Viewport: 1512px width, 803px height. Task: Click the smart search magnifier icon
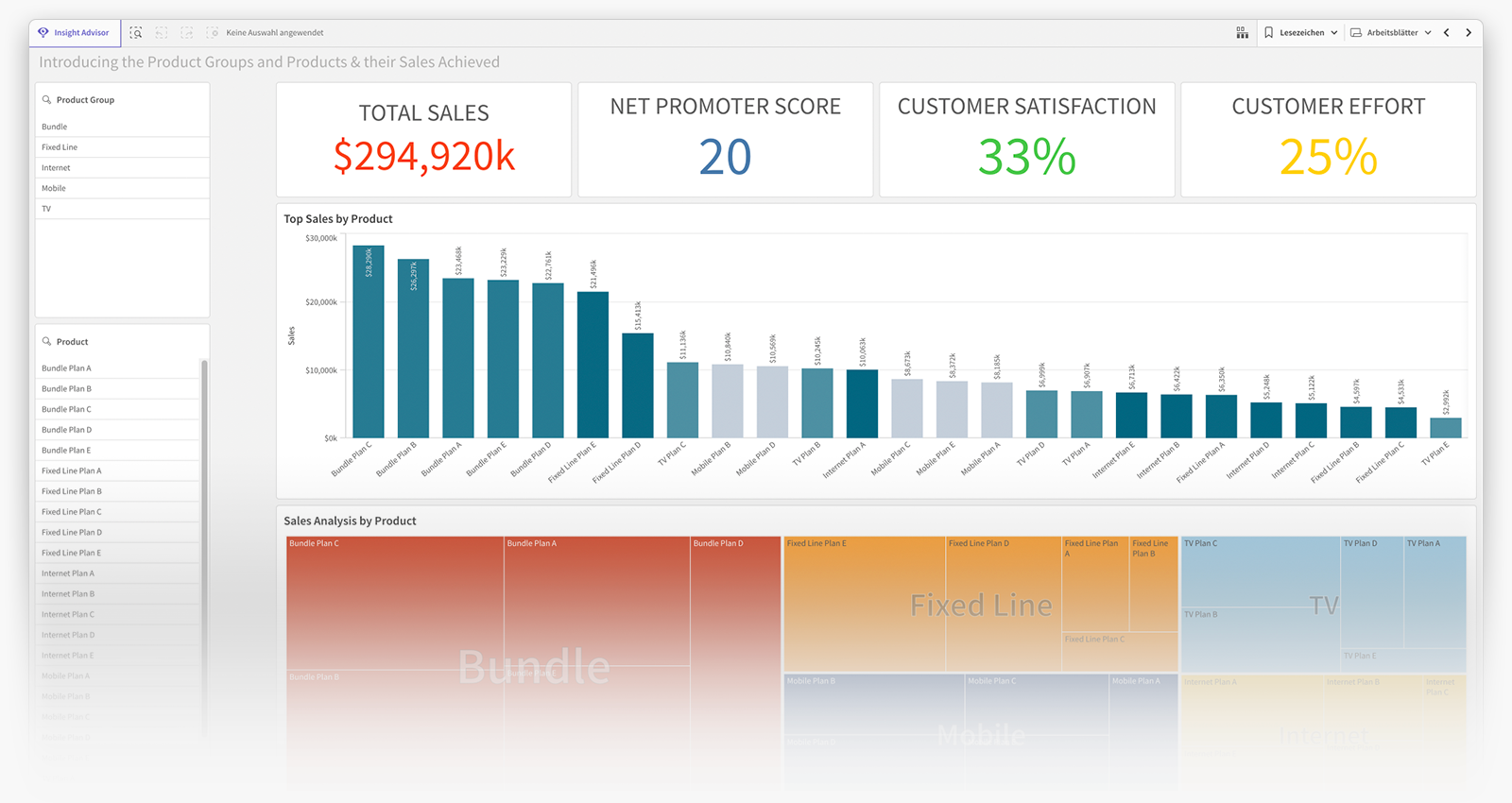136,33
